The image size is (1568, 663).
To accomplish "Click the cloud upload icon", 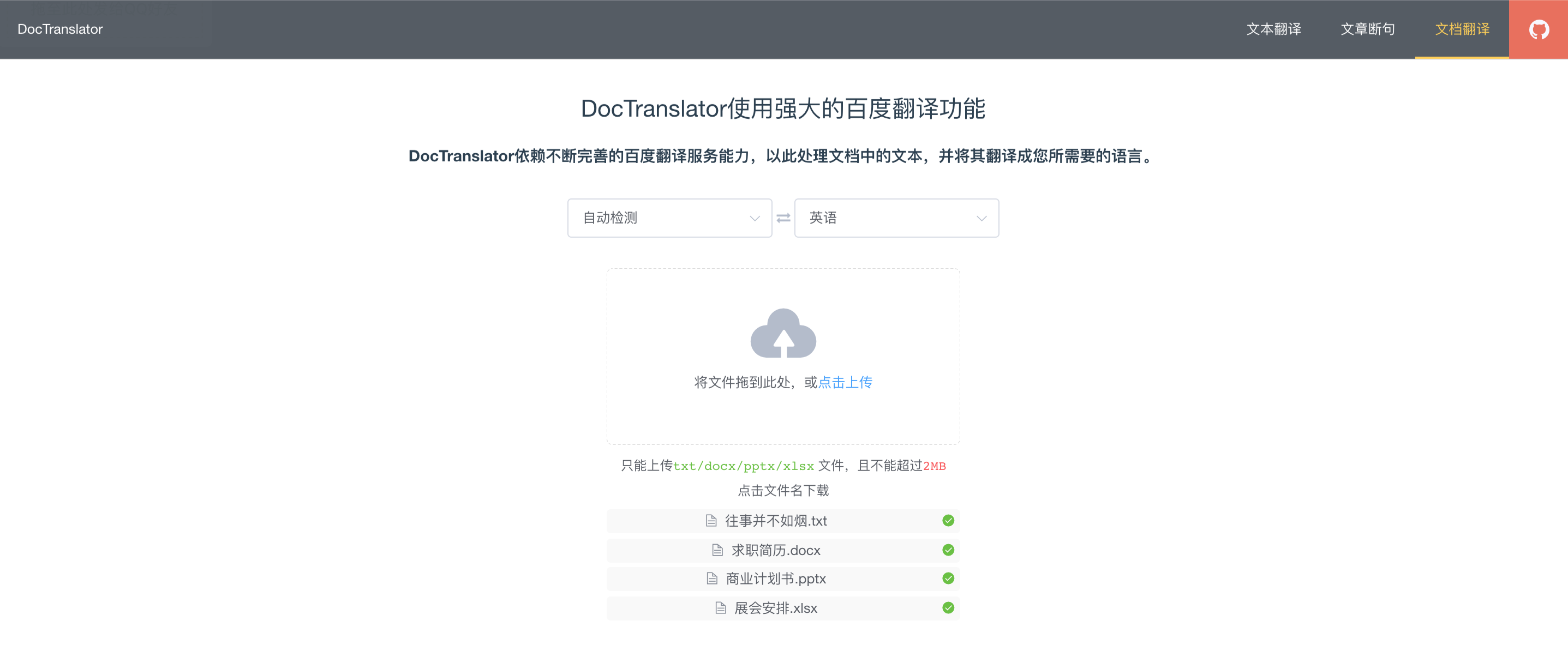I will (783, 333).
